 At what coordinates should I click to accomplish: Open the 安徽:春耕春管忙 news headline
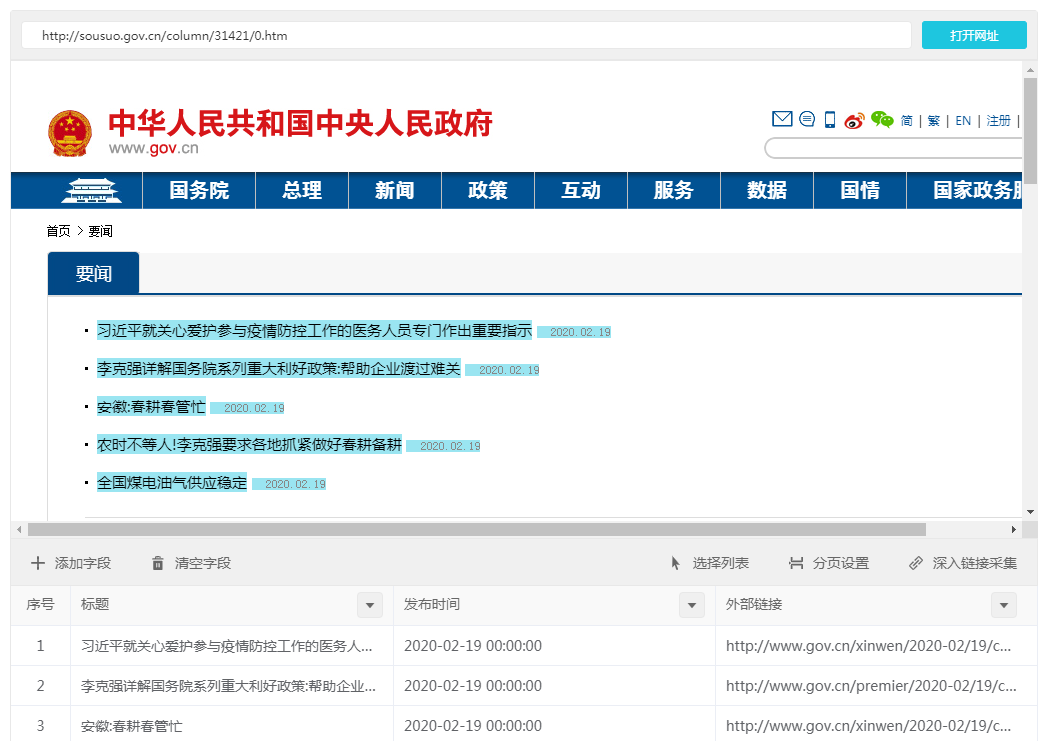pos(151,407)
